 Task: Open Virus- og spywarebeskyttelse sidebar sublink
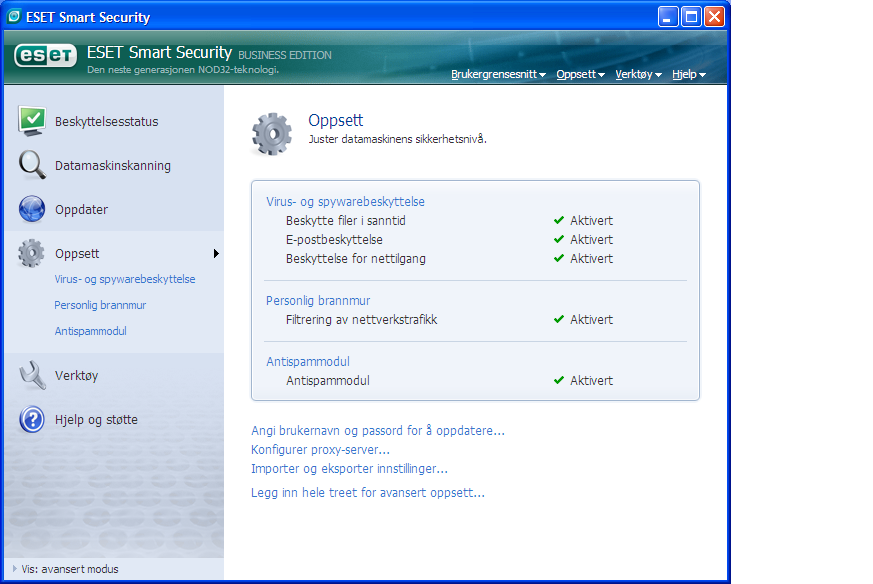125,279
